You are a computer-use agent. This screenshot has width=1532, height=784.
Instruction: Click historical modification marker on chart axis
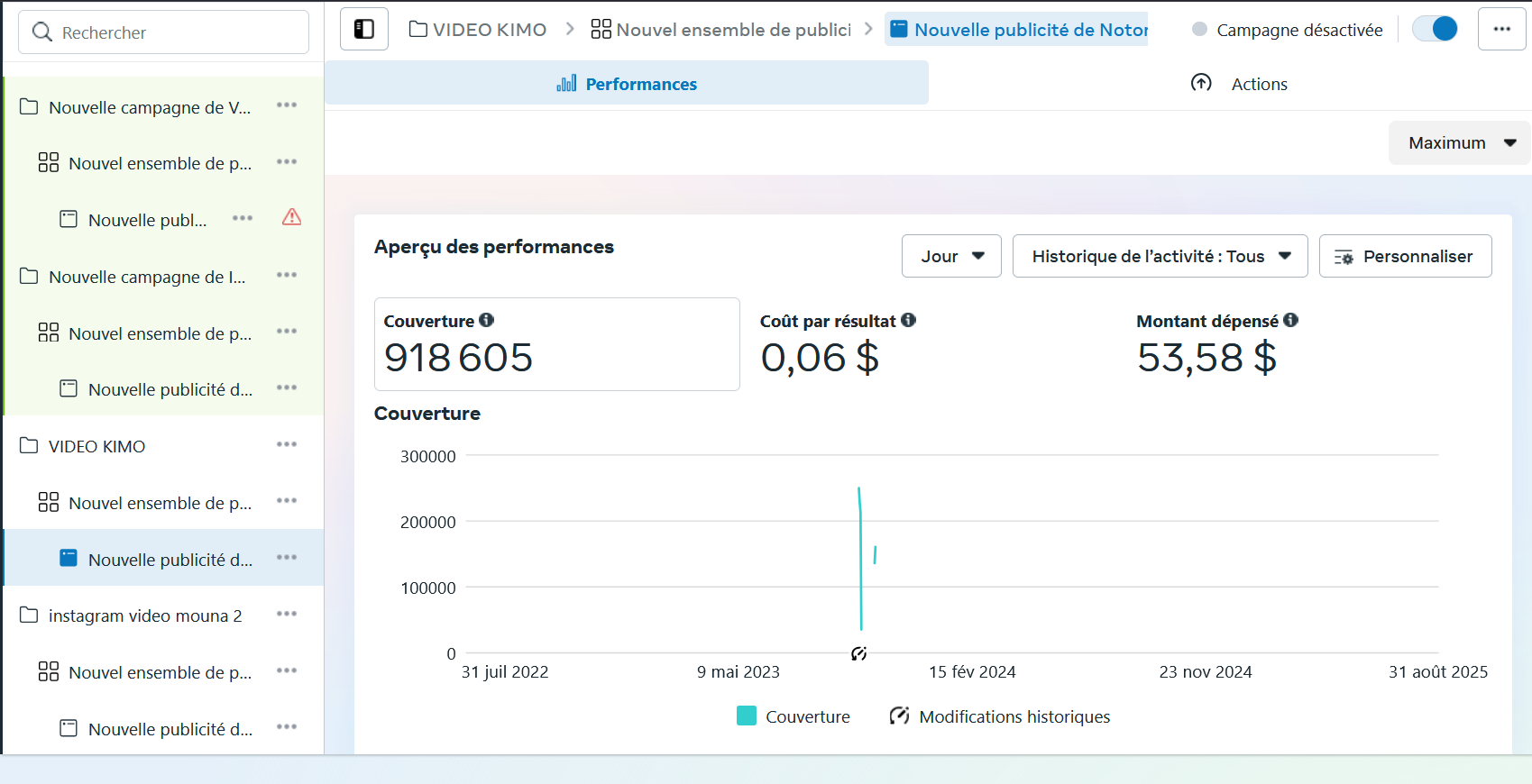click(858, 653)
